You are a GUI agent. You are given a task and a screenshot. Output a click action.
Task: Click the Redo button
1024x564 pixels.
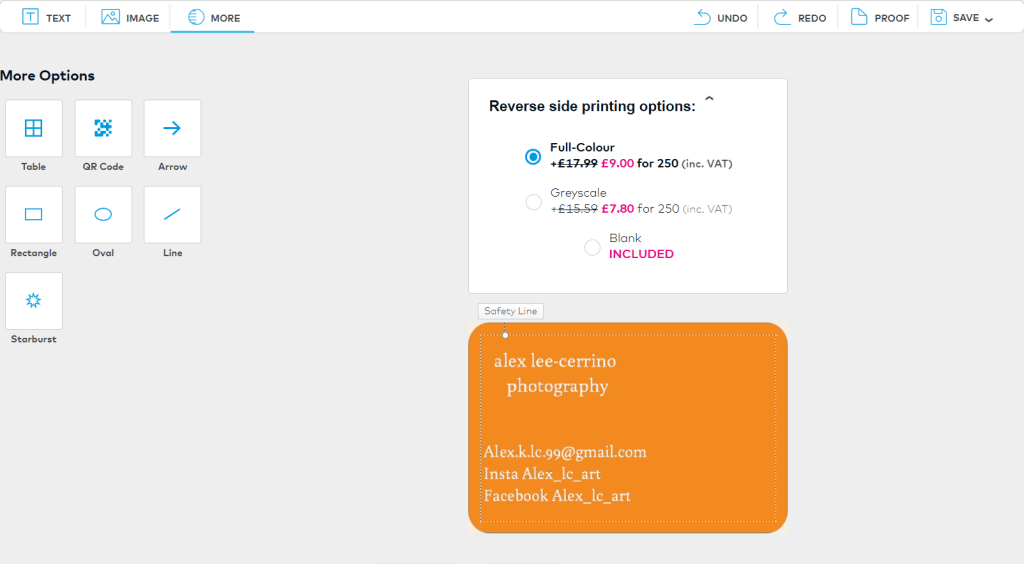click(799, 17)
